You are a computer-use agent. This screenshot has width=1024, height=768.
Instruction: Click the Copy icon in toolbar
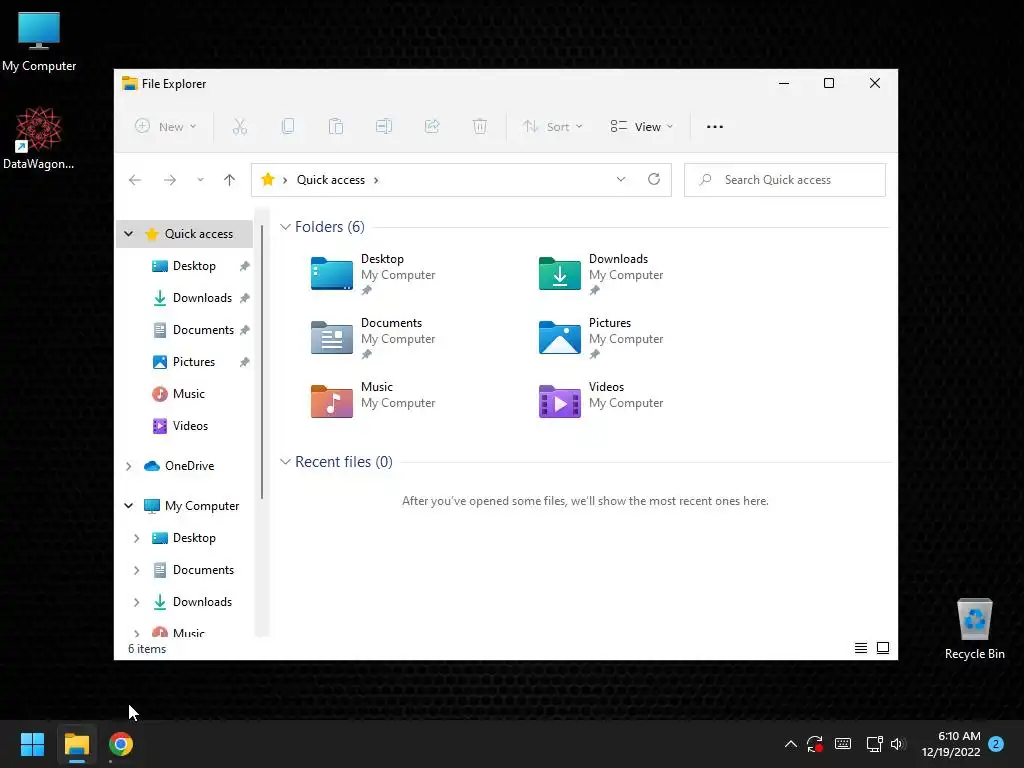[287, 126]
